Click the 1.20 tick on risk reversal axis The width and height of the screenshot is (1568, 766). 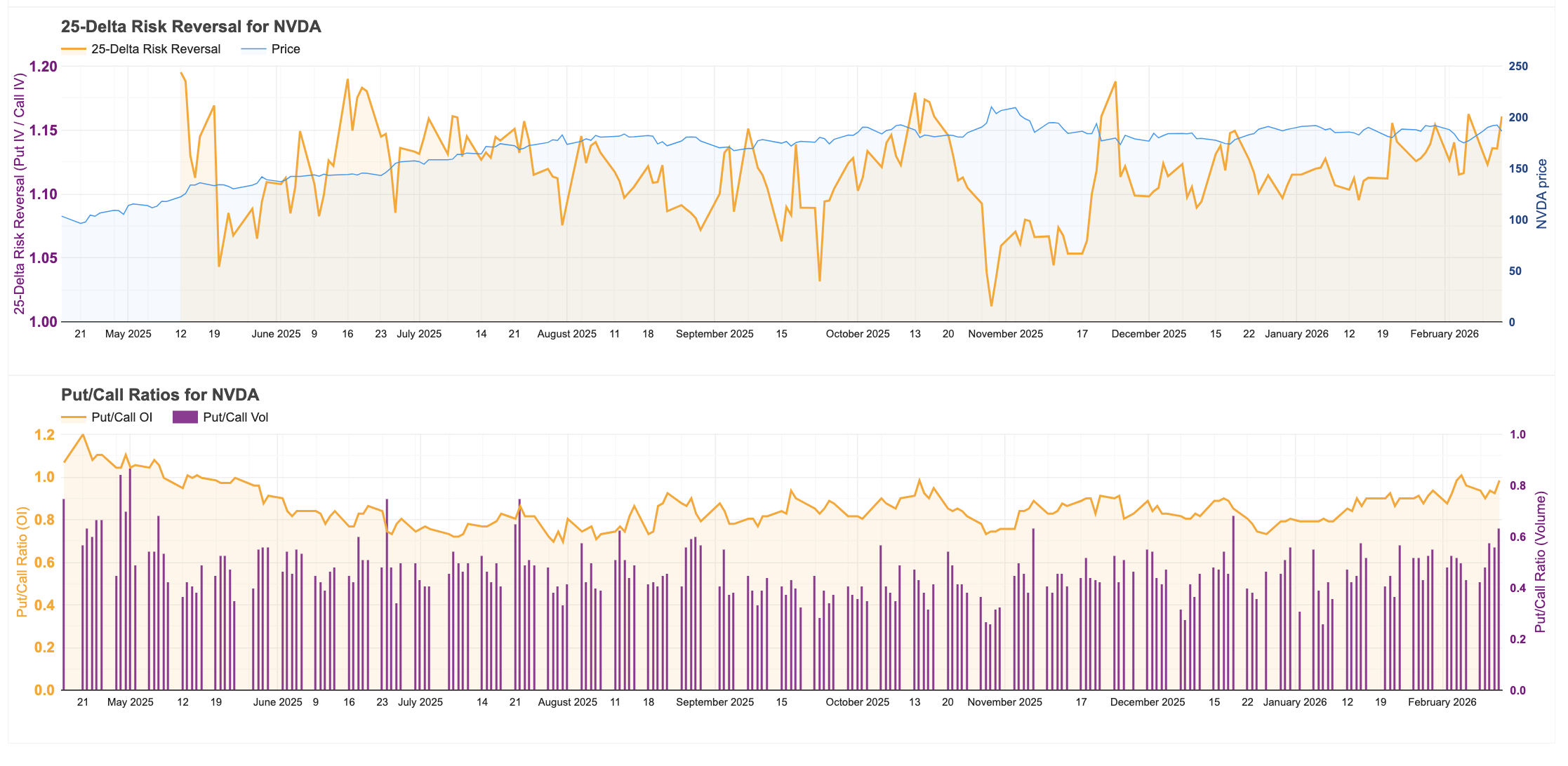(x=43, y=67)
